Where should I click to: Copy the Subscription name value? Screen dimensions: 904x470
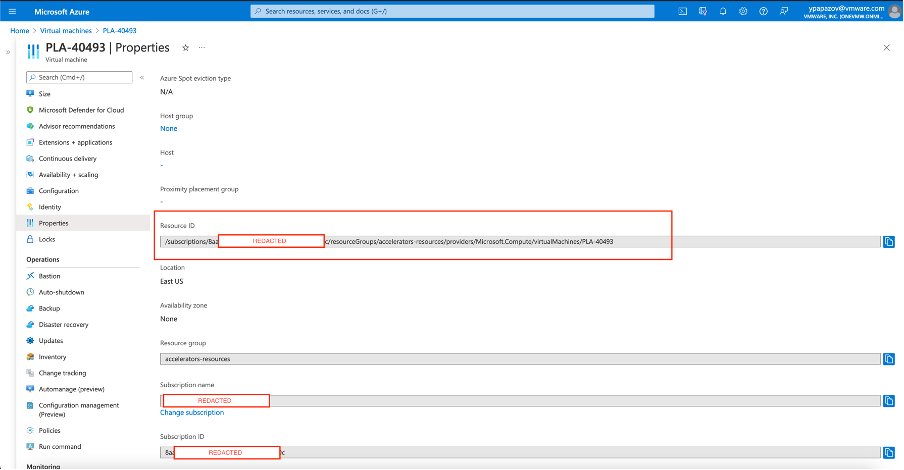(x=889, y=401)
